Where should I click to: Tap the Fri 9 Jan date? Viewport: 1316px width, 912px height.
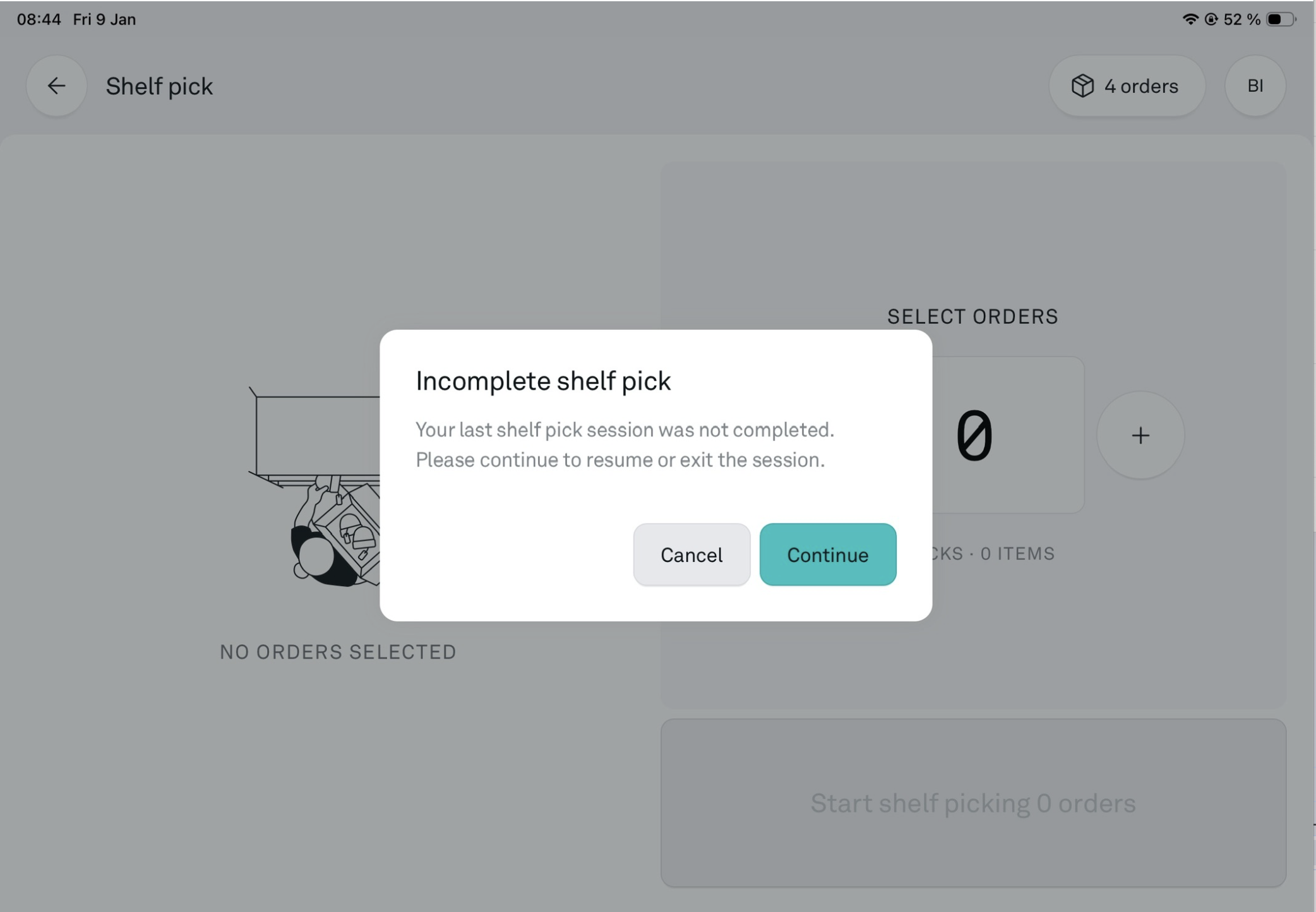(104, 20)
